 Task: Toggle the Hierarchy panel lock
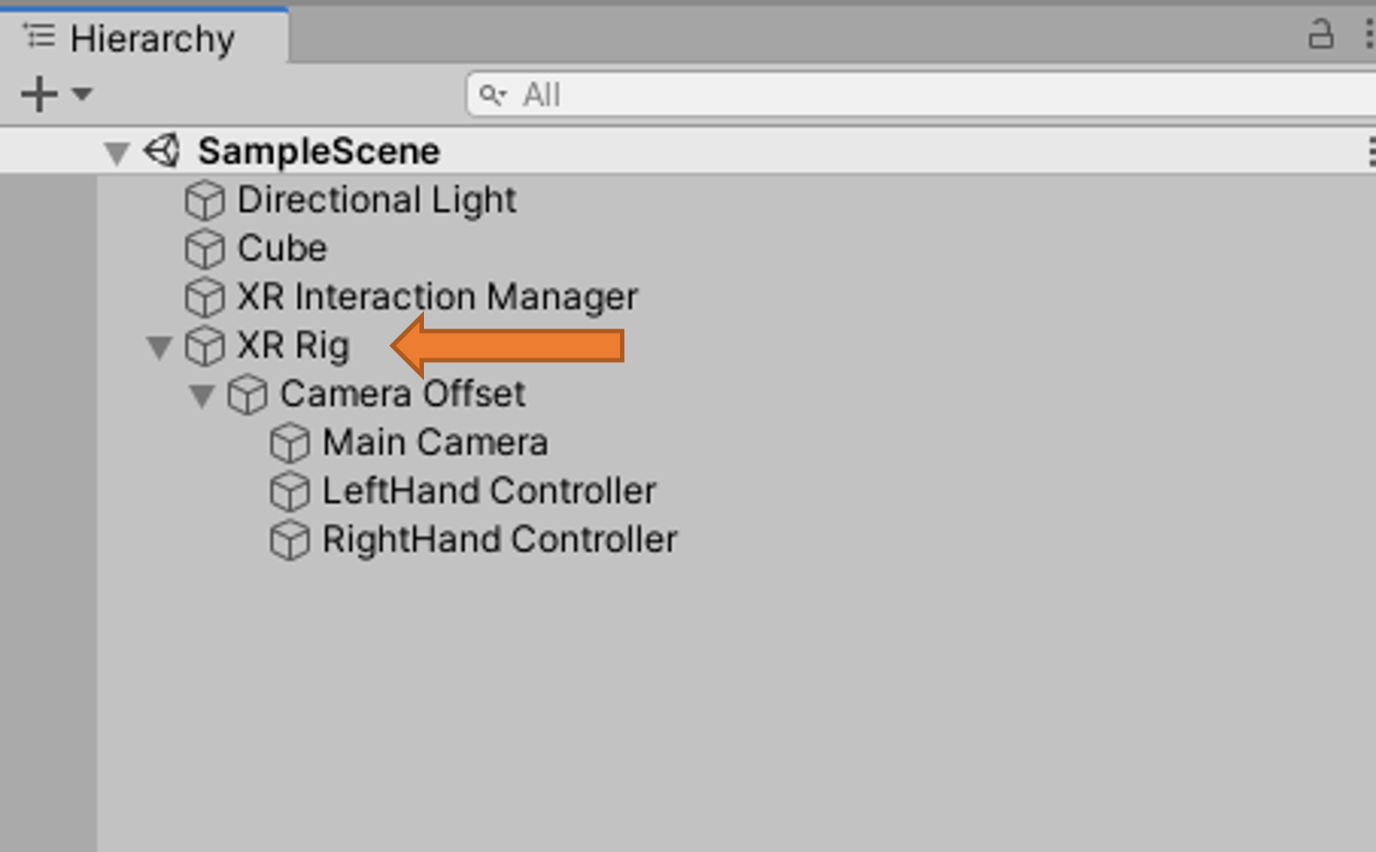[x=1321, y=35]
